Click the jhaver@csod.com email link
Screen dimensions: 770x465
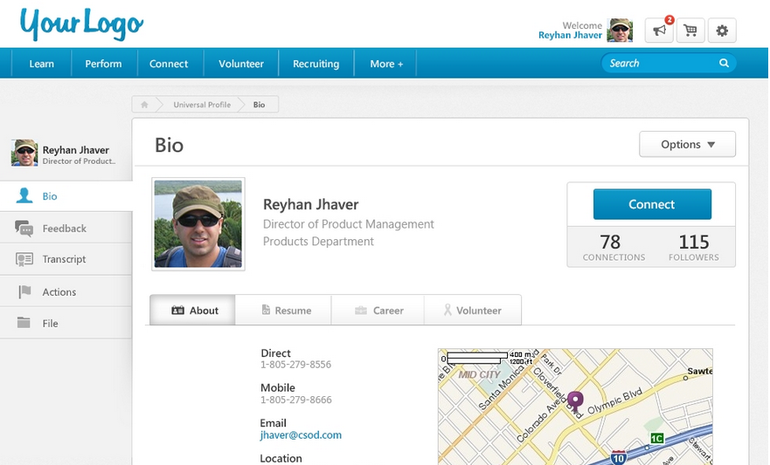[301, 435]
